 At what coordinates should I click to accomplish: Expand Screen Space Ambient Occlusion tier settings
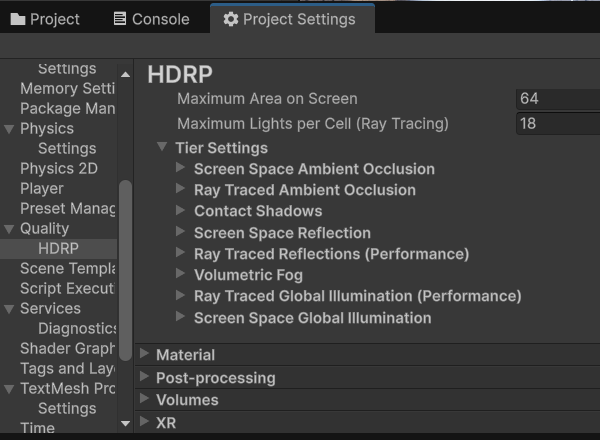(181, 168)
